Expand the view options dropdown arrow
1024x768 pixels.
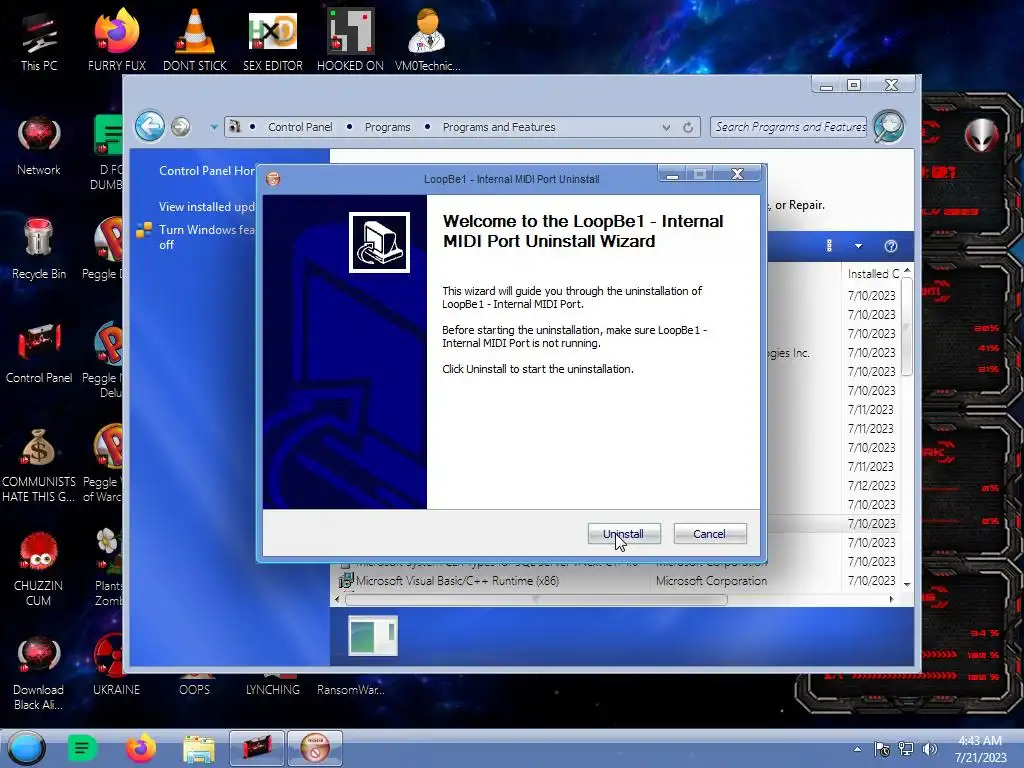tap(858, 246)
